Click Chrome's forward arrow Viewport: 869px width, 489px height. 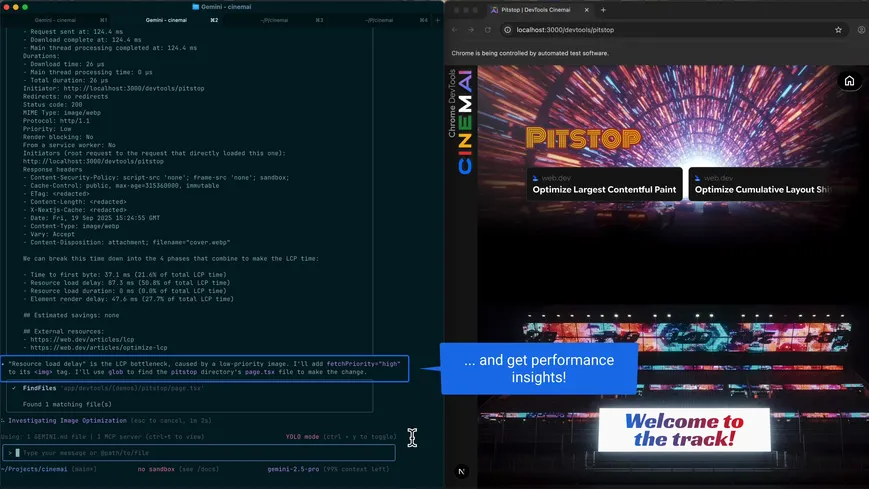(471, 30)
